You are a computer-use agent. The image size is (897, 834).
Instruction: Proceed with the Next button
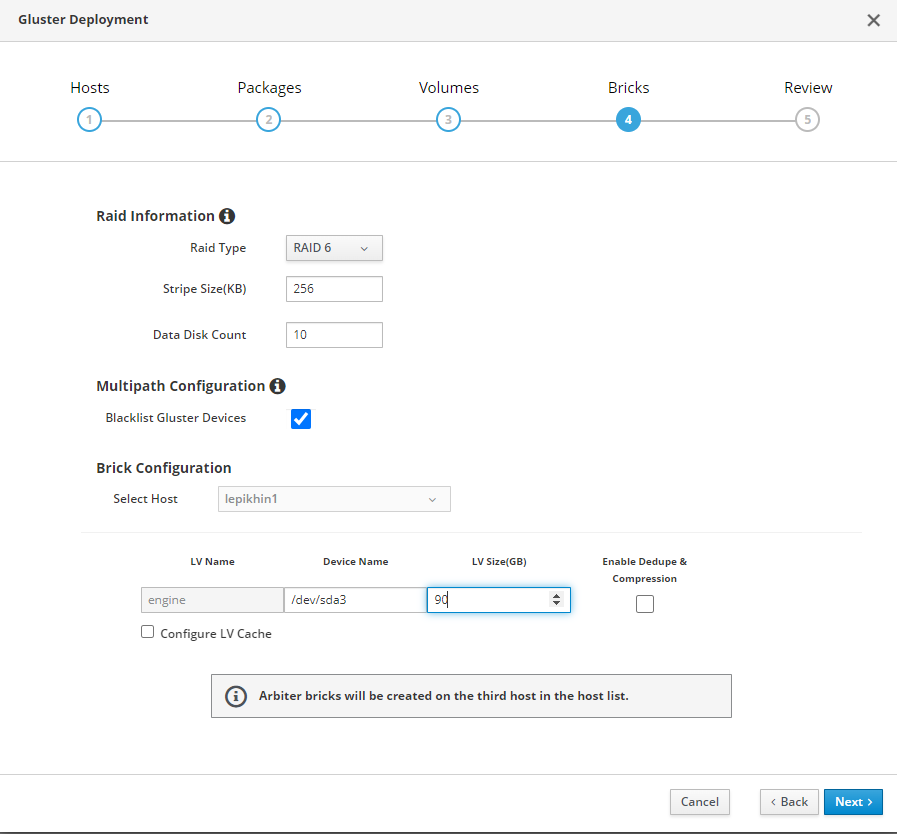[853, 802]
